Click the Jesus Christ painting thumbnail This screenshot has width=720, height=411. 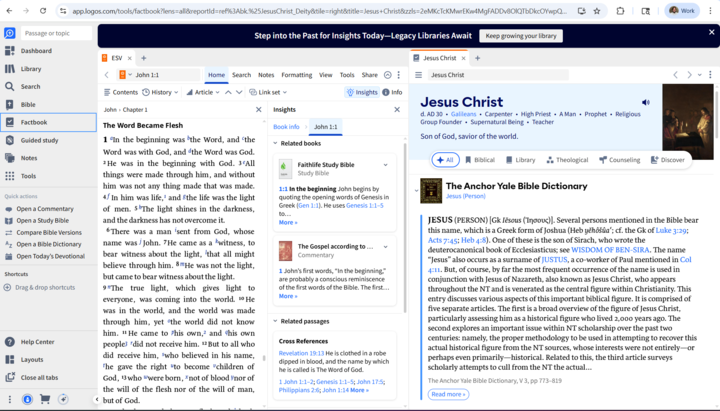pos(687,122)
